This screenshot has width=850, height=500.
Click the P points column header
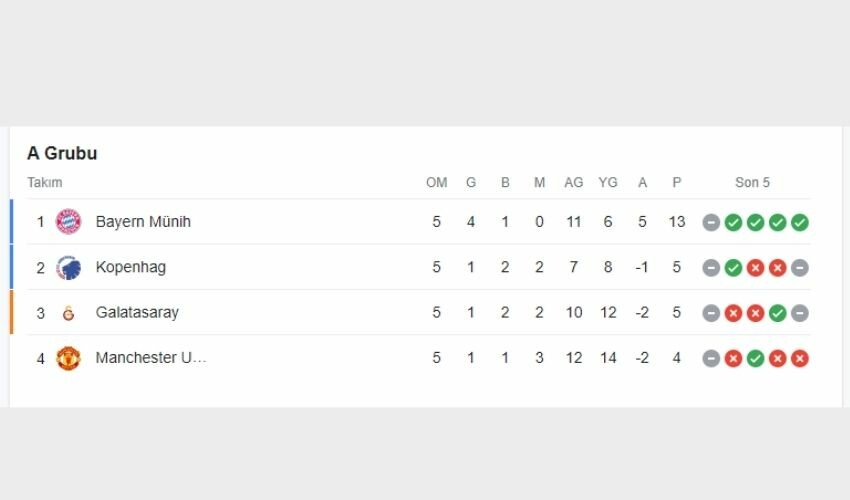(x=677, y=183)
